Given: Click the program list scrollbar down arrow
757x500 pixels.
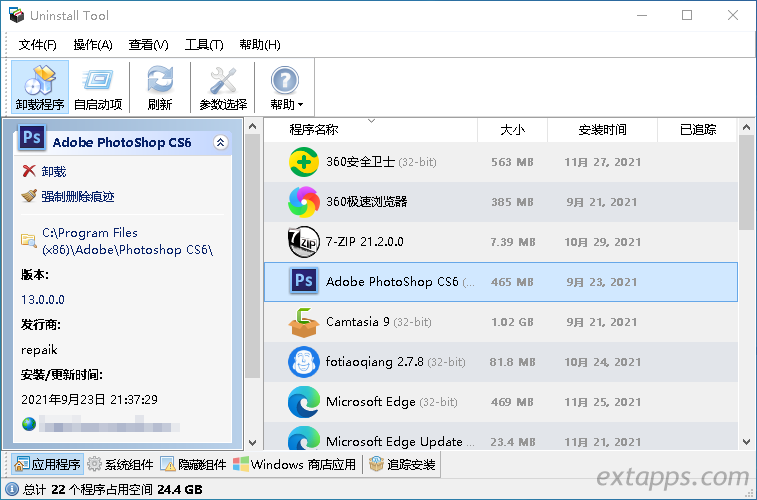Looking at the screenshot, I should pos(746,442).
